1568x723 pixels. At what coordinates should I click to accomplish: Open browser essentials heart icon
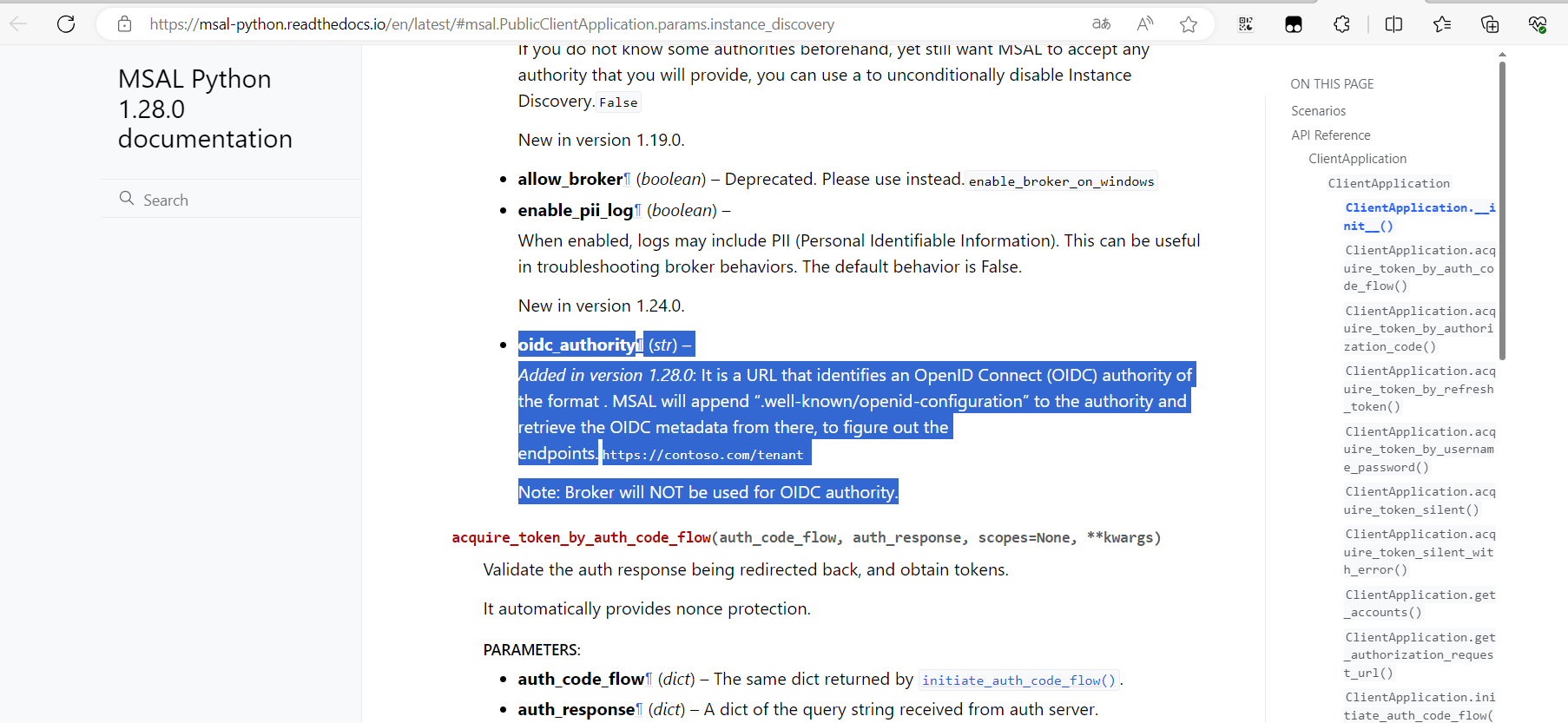[1538, 24]
